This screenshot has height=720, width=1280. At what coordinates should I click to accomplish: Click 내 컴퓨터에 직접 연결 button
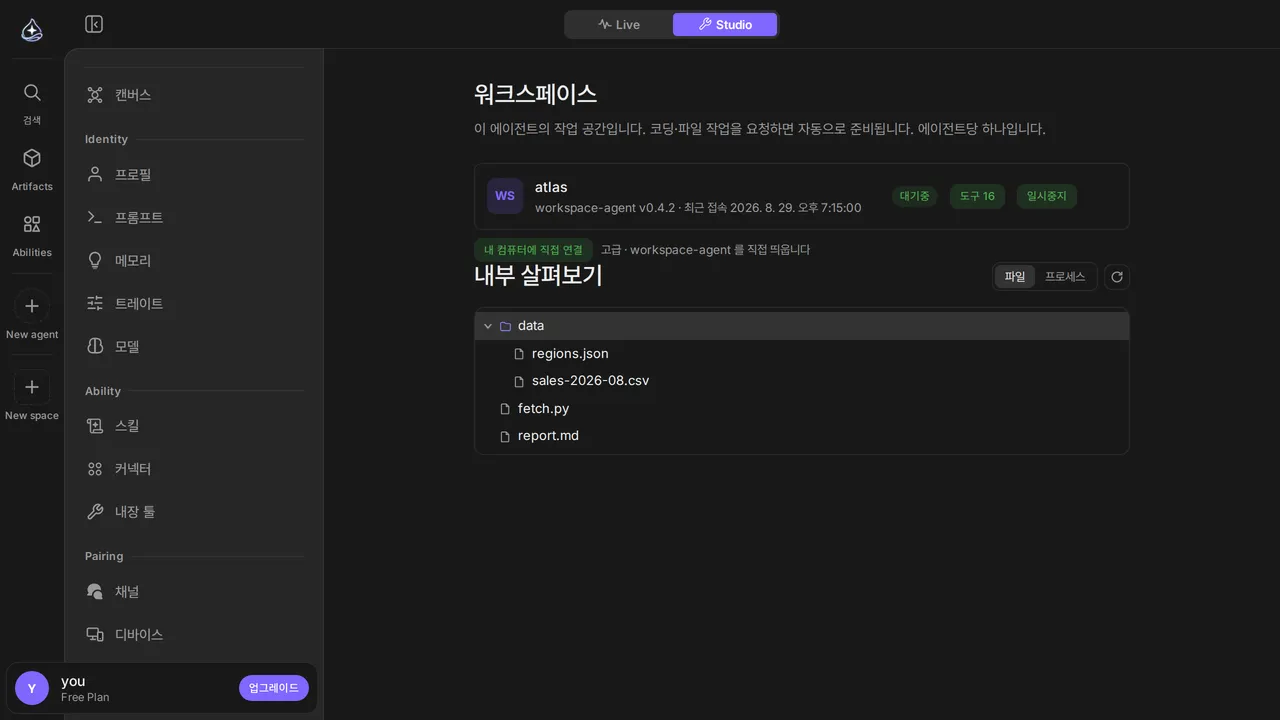click(533, 250)
